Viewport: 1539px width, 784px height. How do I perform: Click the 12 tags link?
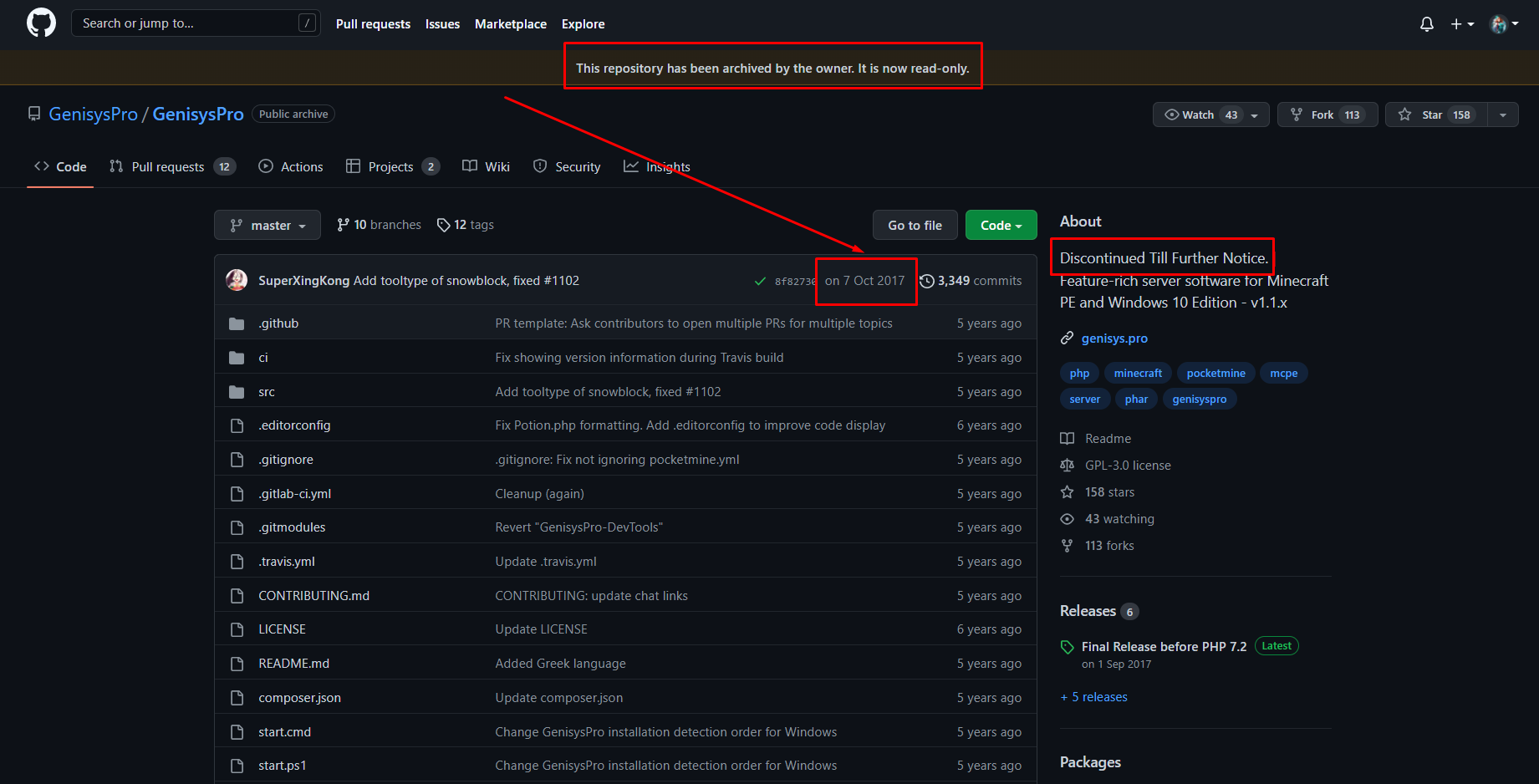point(466,225)
